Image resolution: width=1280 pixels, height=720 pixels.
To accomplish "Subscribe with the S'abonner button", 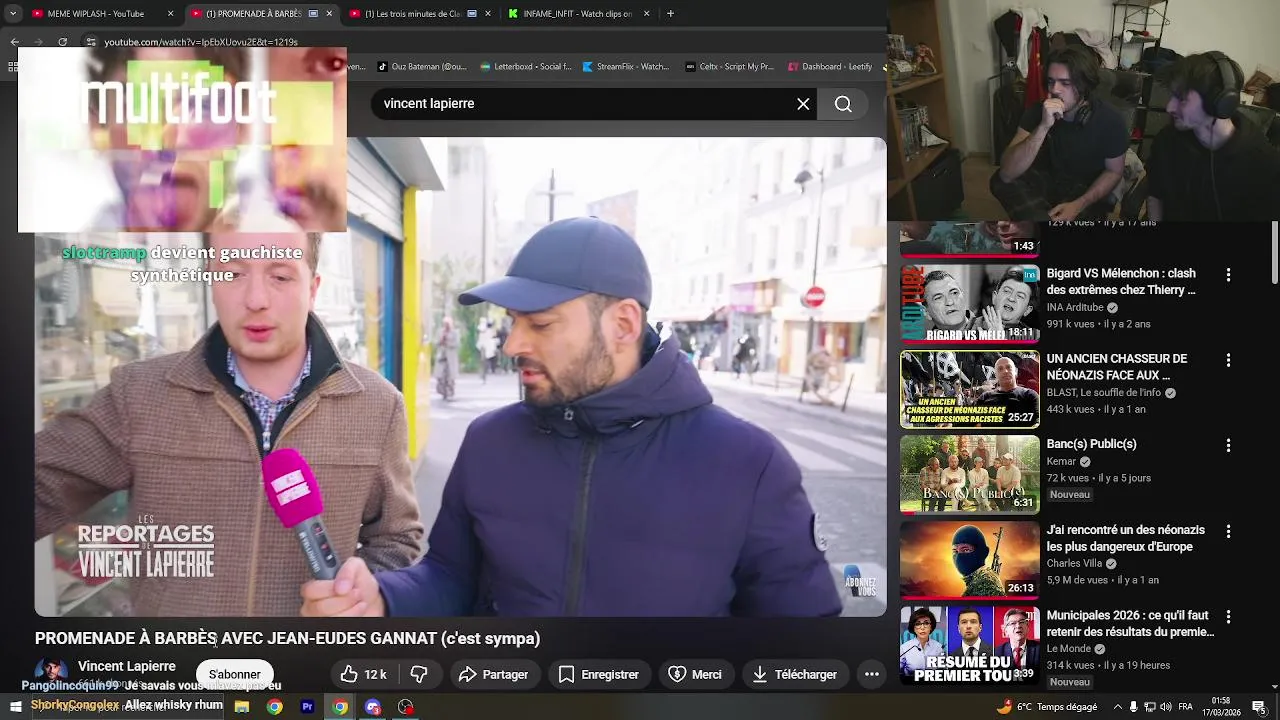I will (x=234, y=675).
